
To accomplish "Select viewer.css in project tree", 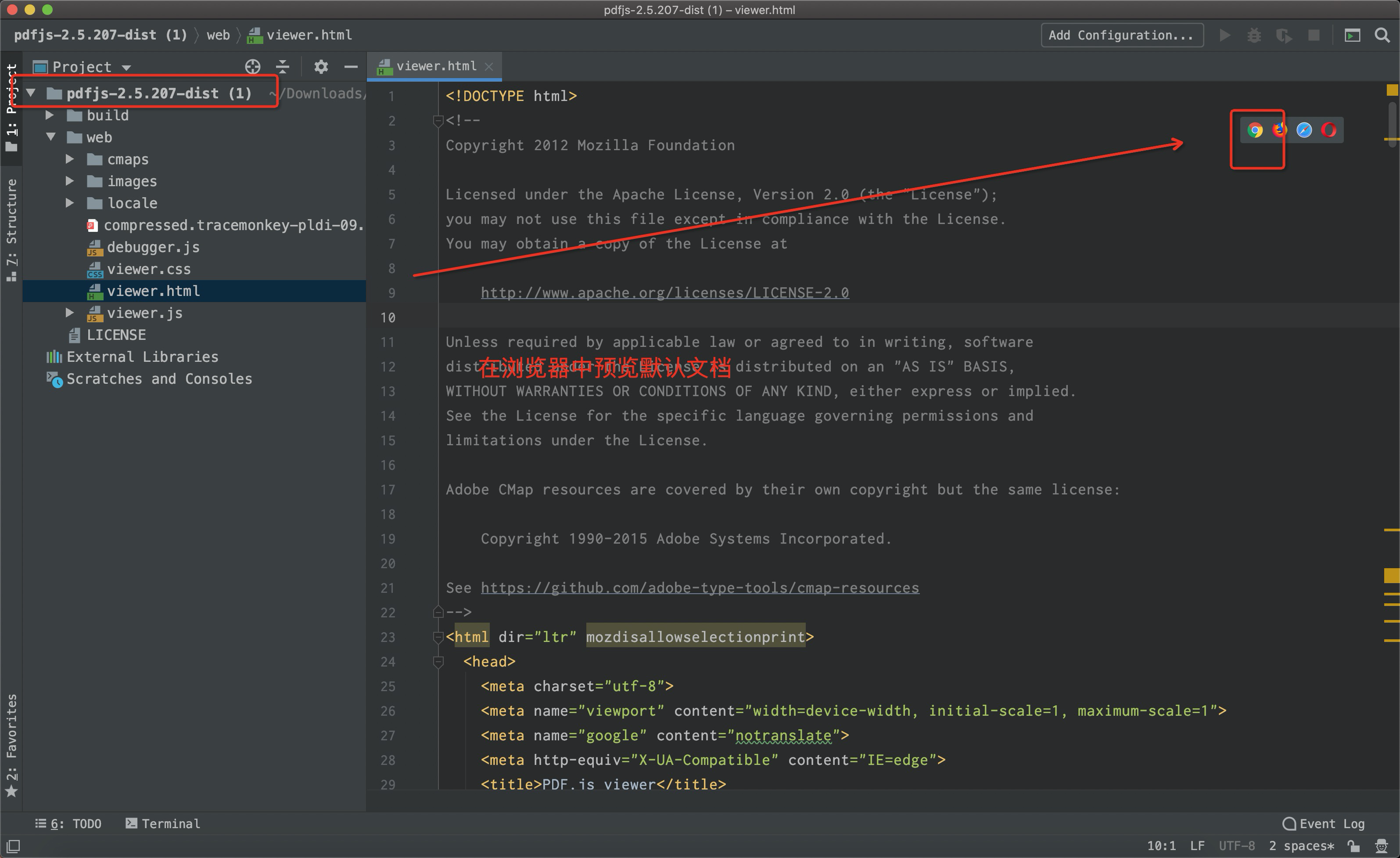I will pos(148,269).
